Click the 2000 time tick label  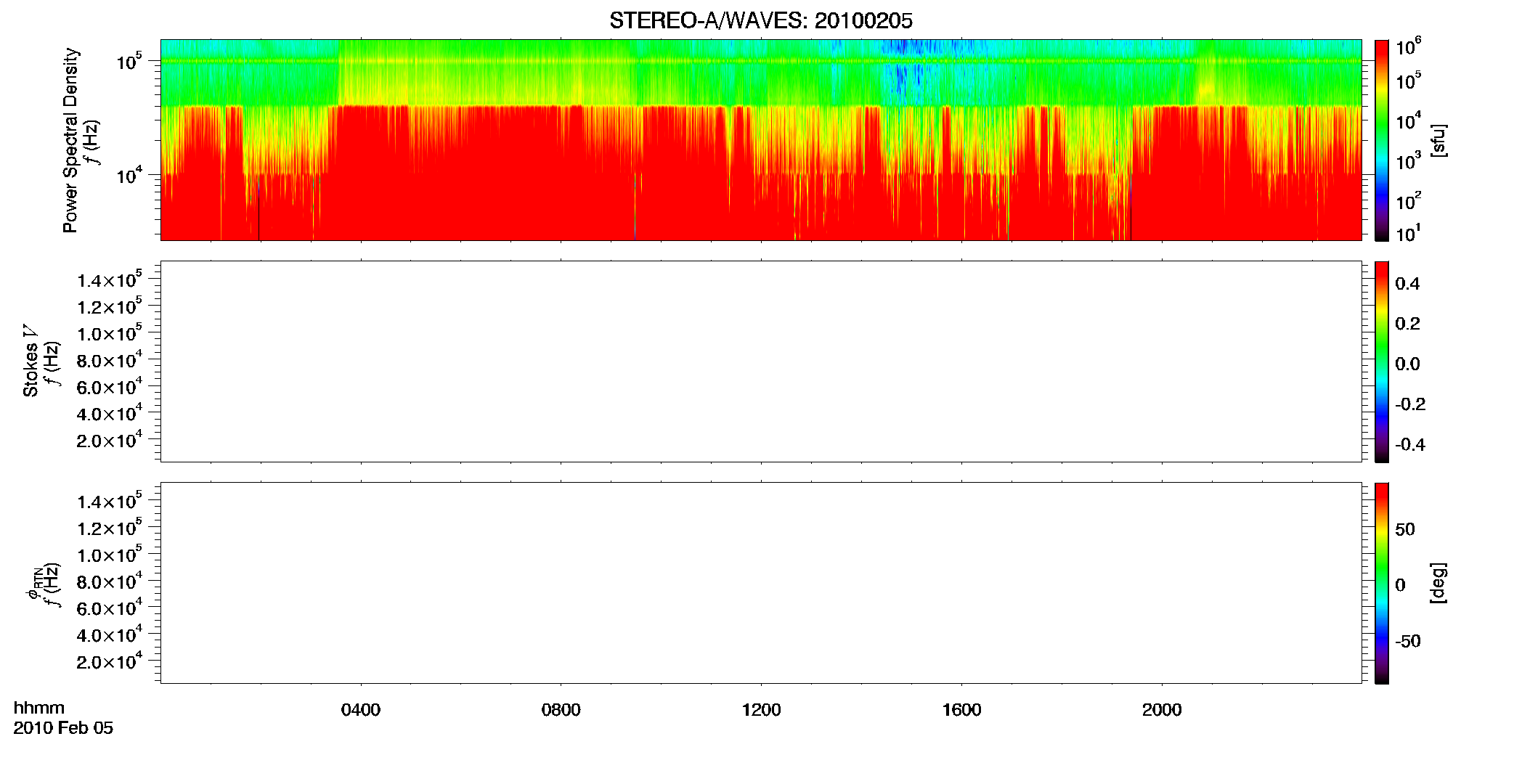coord(1162,710)
